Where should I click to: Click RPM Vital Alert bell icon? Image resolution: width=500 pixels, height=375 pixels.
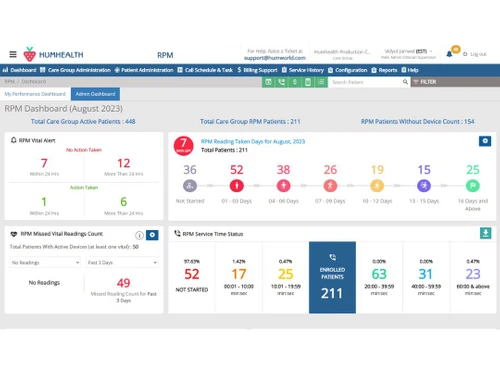(13, 140)
